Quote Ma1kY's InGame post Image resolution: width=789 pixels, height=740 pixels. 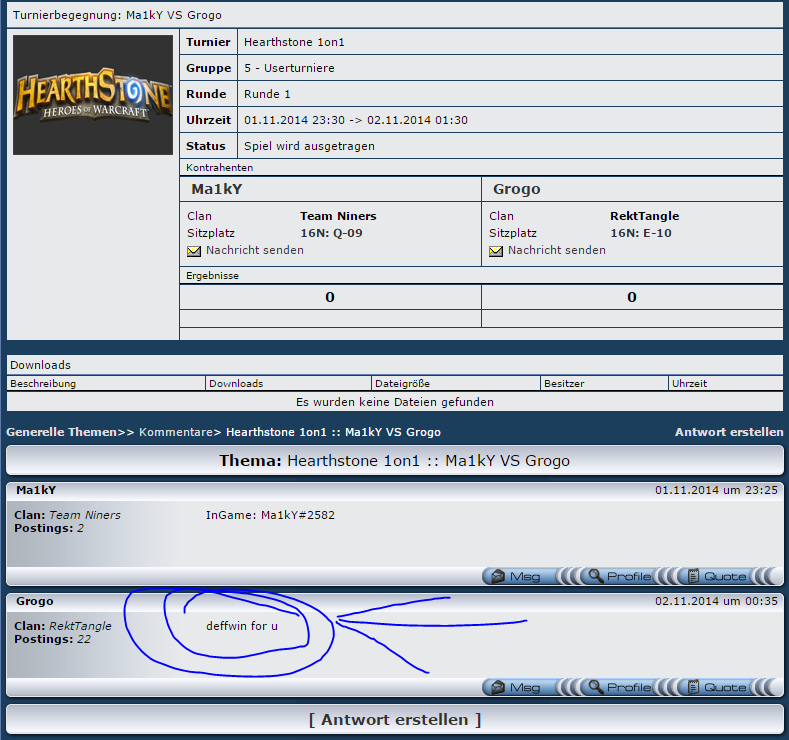[x=716, y=576]
